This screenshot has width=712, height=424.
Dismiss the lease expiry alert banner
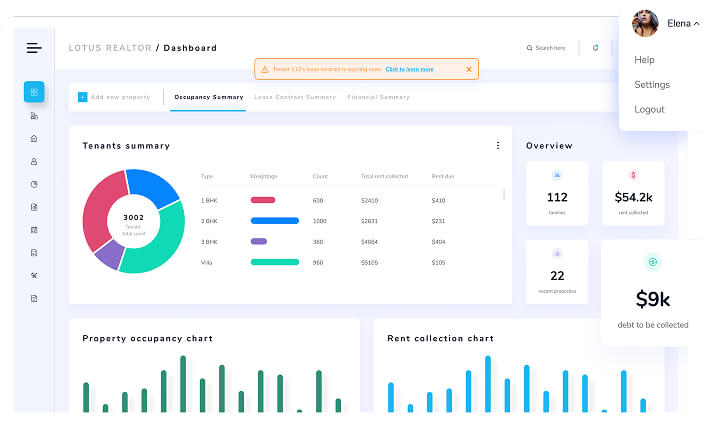(x=469, y=69)
